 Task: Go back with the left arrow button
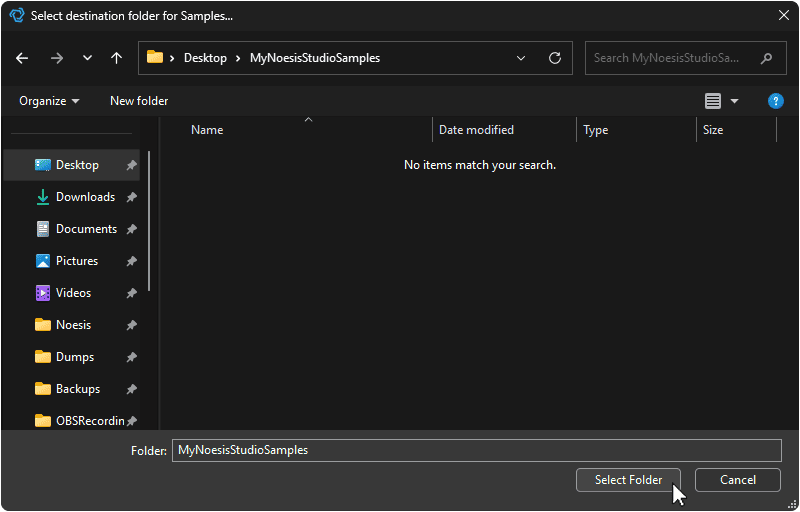pyautogui.click(x=22, y=58)
